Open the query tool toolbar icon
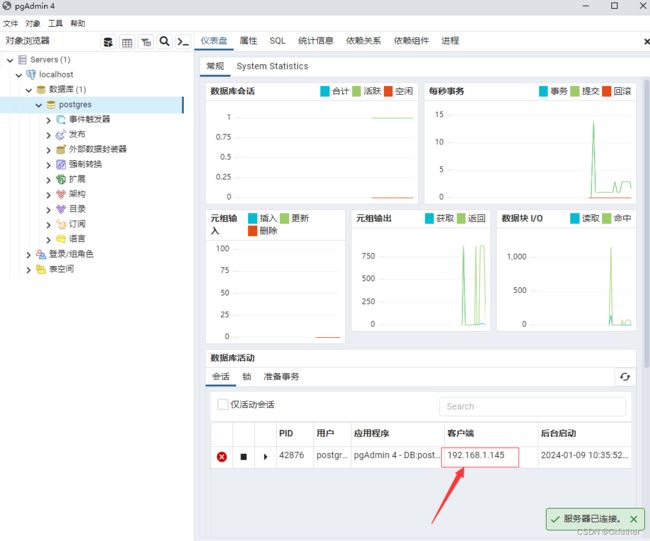The width and height of the screenshot is (650, 541). pos(108,42)
